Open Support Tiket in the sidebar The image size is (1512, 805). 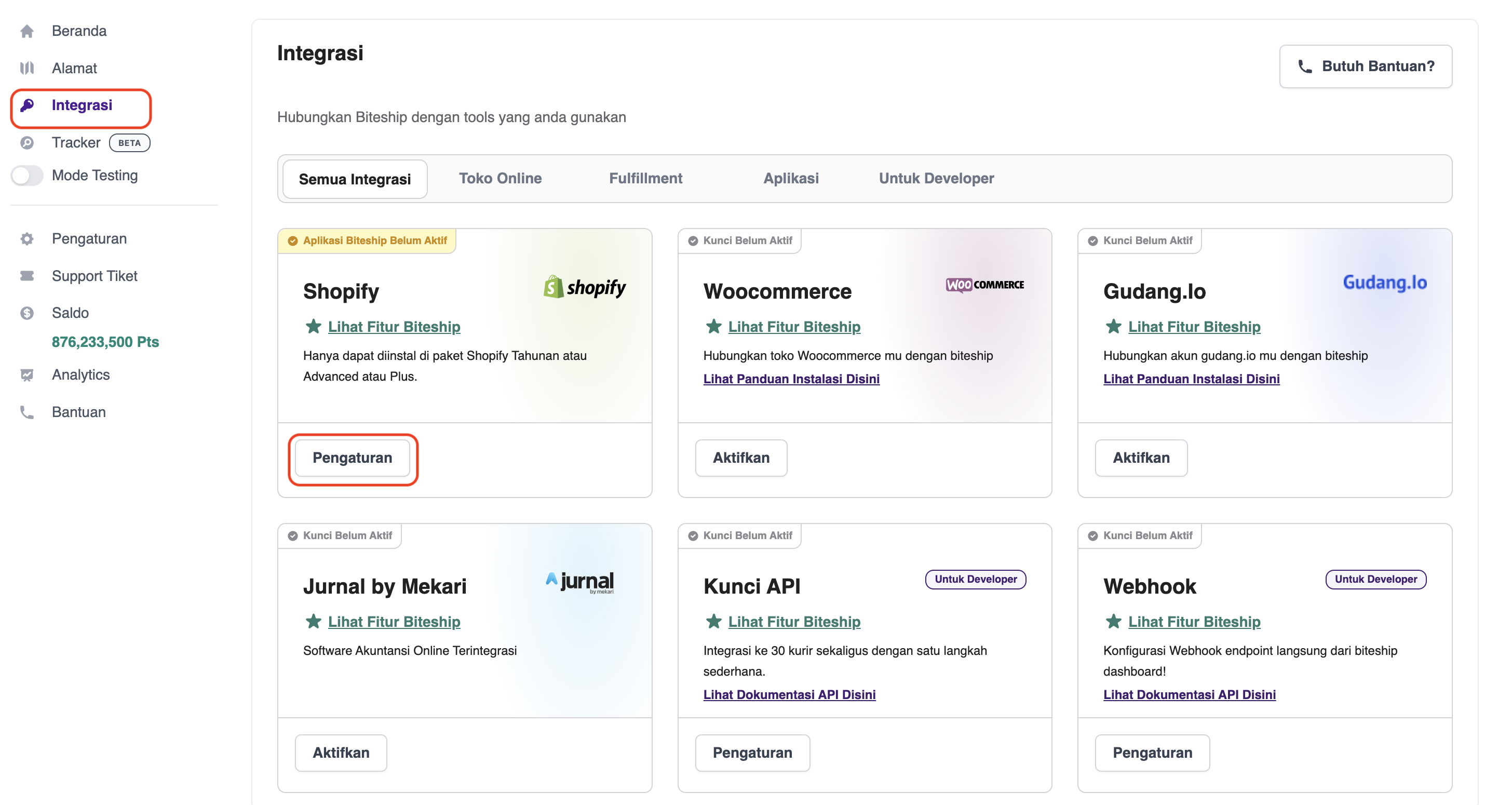pos(94,276)
